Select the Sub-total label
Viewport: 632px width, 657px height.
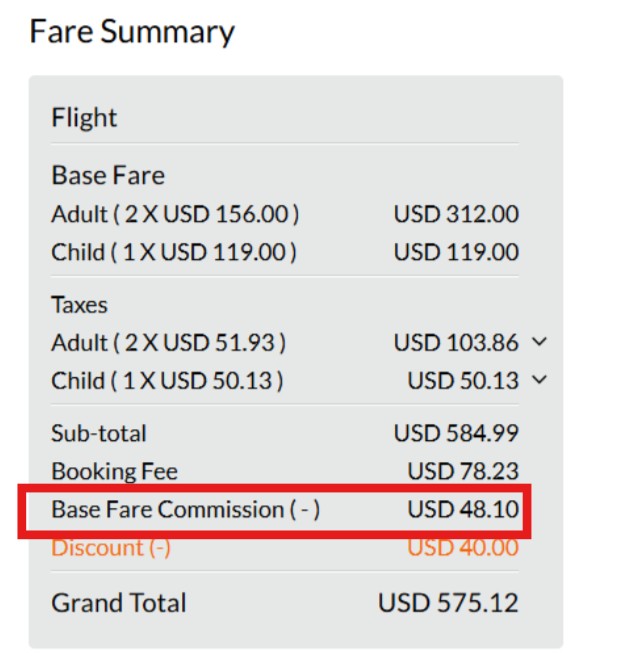[x=99, y=433]
